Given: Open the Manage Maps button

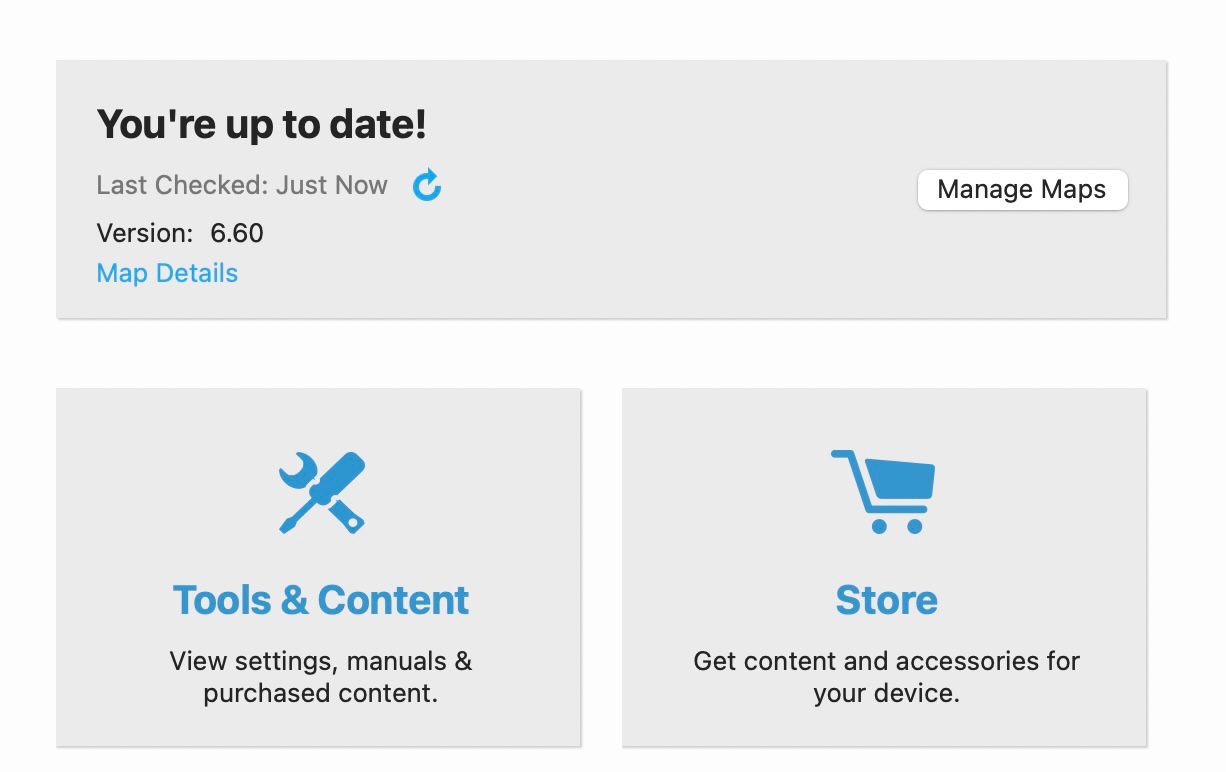Looking at the screenshot, I should click(1022, 190).
